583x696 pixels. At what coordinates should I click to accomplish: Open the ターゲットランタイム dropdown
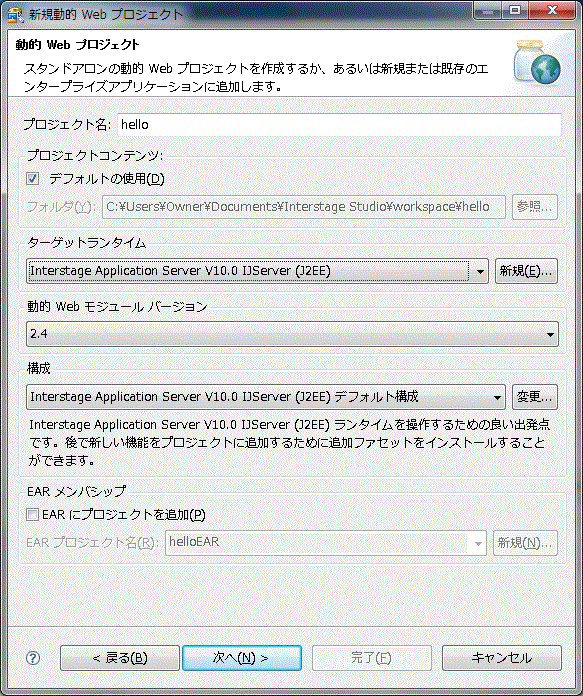click(257, 271)
